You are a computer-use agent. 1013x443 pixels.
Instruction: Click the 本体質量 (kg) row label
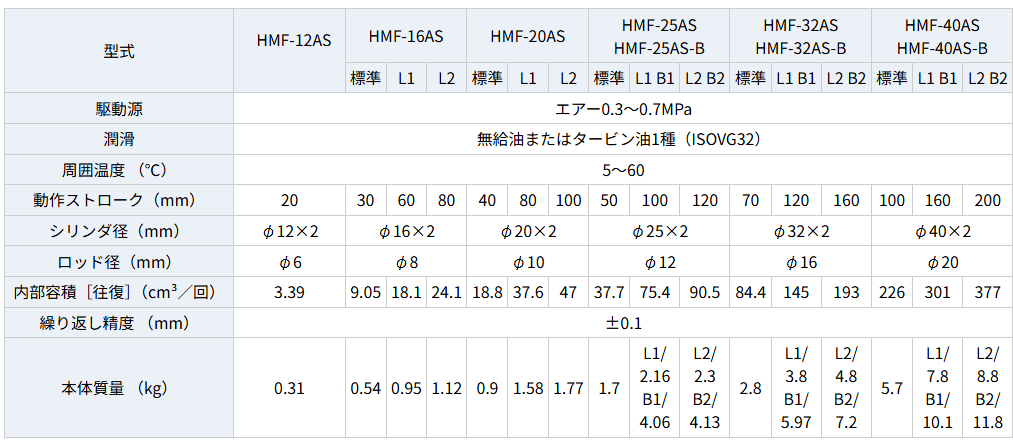tap(118, 388)
